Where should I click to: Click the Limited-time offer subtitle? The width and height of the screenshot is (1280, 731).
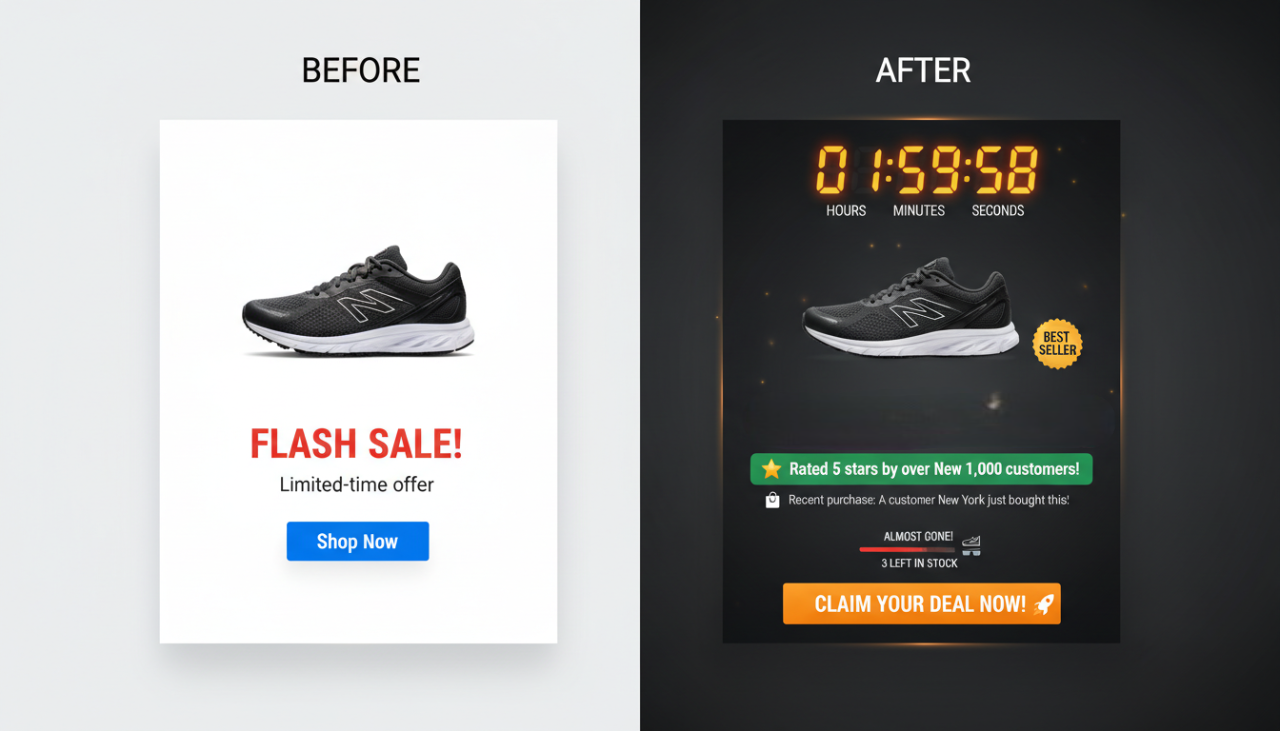357,484
